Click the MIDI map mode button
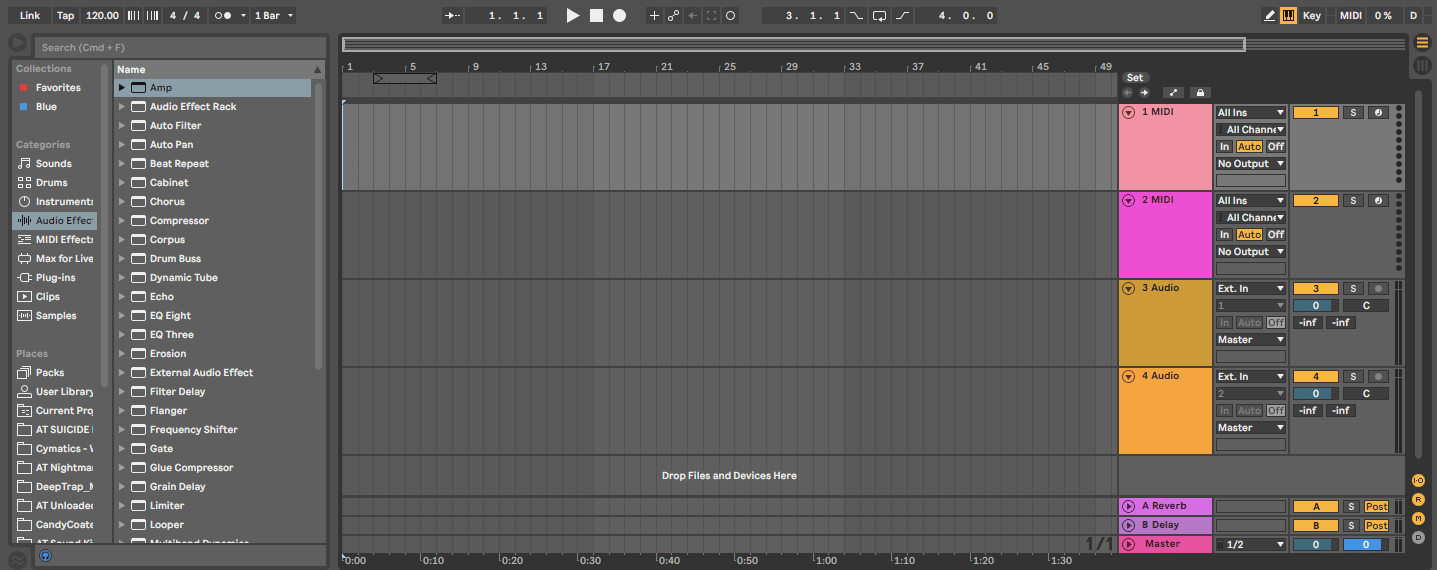This screenshot has width=1437, height=570. point(1351,15)
